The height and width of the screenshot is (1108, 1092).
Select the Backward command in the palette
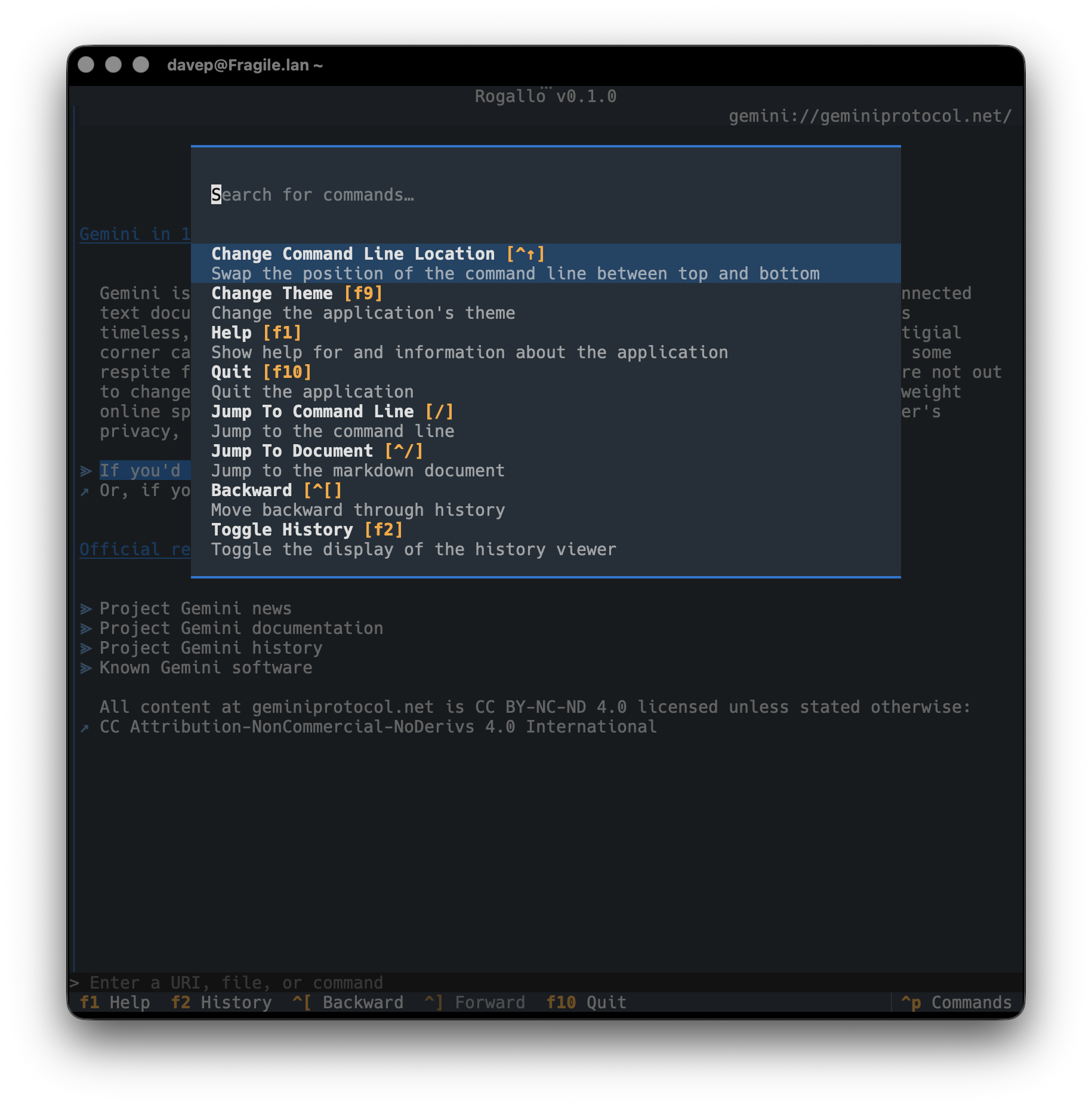click(x=545, y=500)
